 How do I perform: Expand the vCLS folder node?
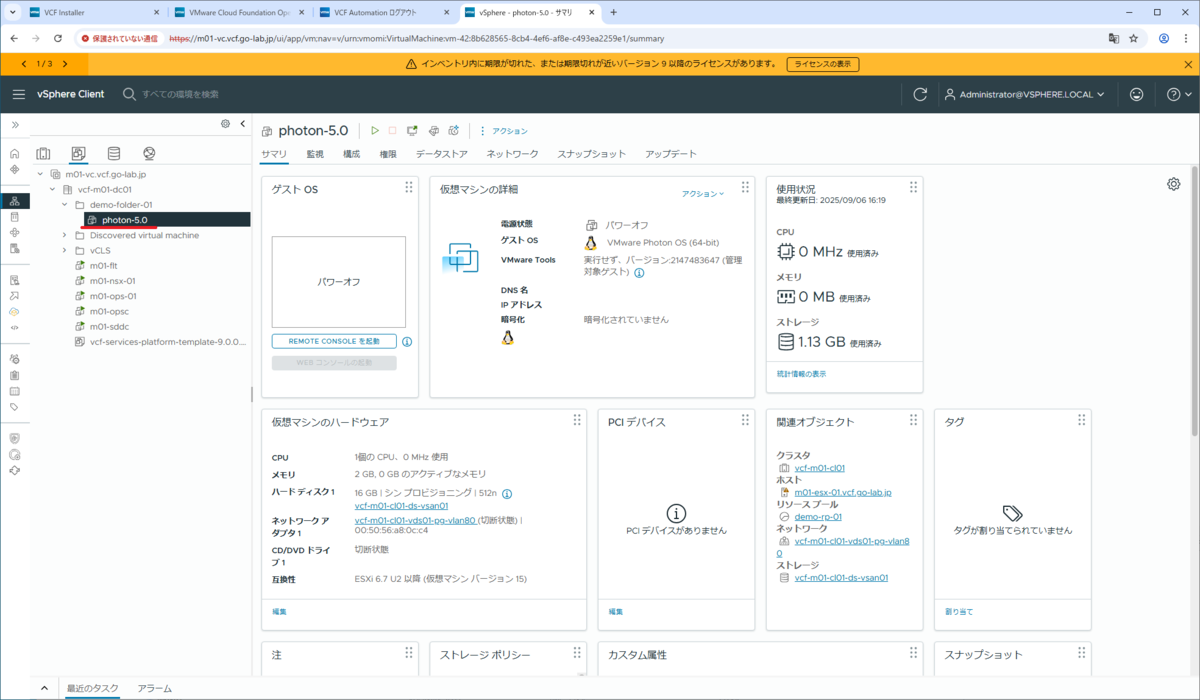click(x=64, y=251)
